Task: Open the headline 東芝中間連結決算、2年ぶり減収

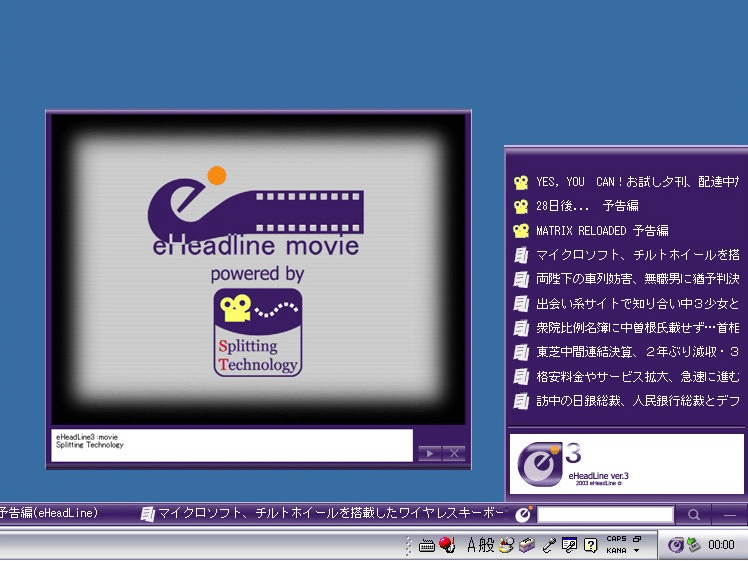Action: [637, 352]
